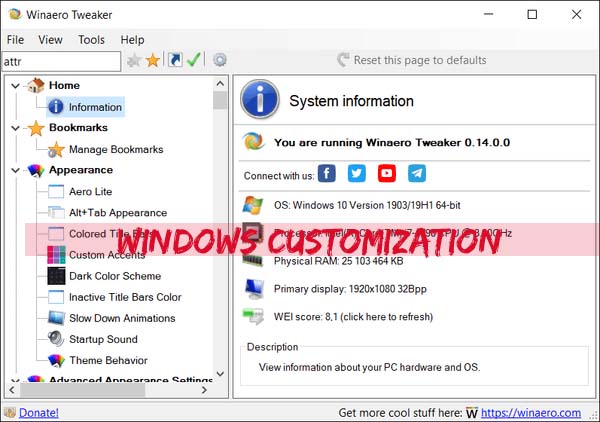Open settings gear icon in toolbar
Viewport: 600px width, 422px height.
tap(220, 60)
